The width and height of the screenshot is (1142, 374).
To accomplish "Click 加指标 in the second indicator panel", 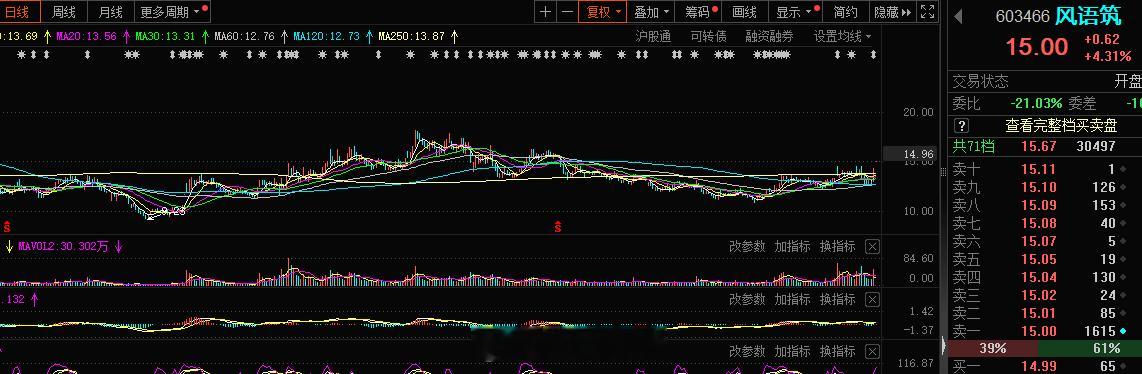I will point(792,299).
